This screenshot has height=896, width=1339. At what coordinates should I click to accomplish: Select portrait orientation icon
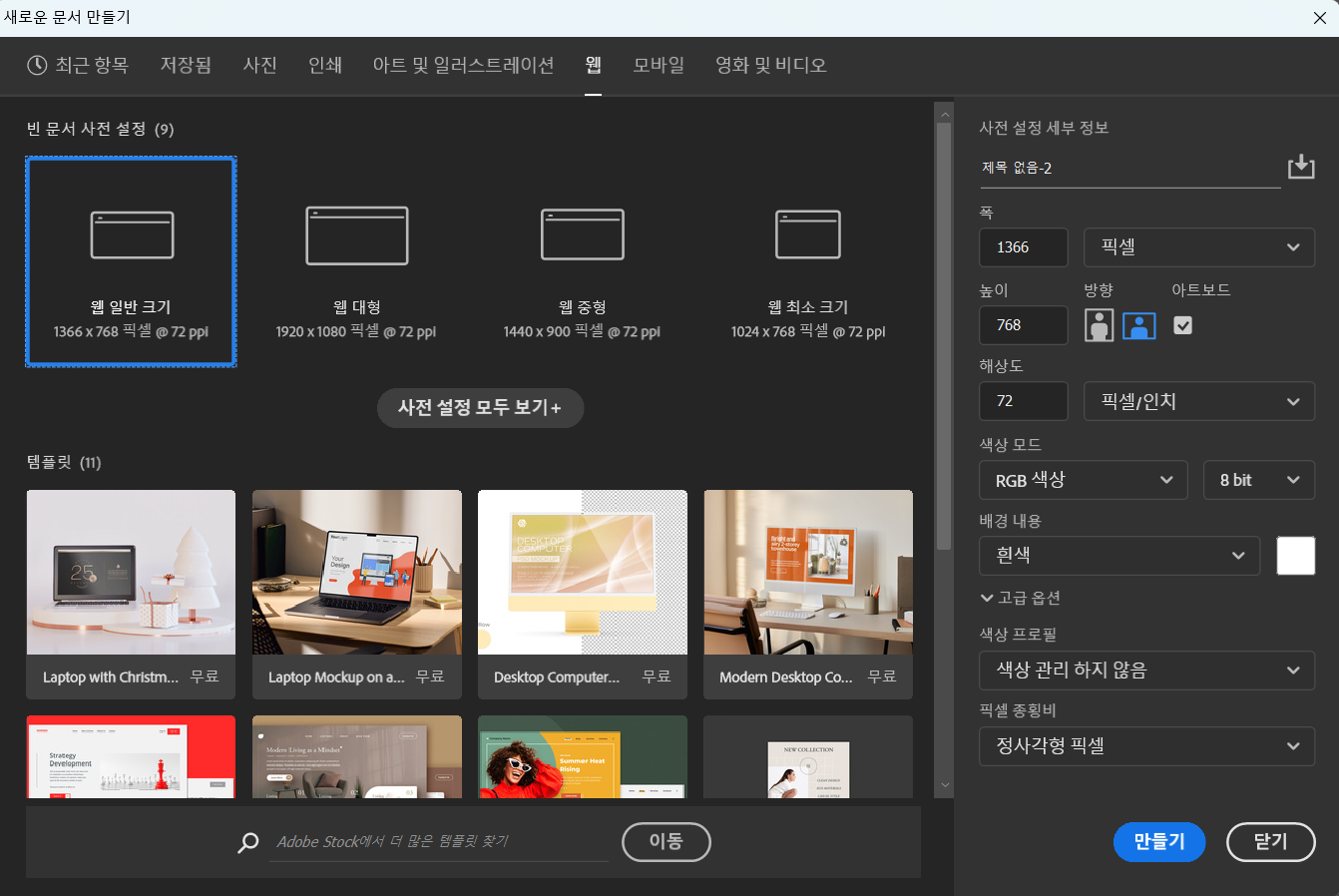[1099, 325]
